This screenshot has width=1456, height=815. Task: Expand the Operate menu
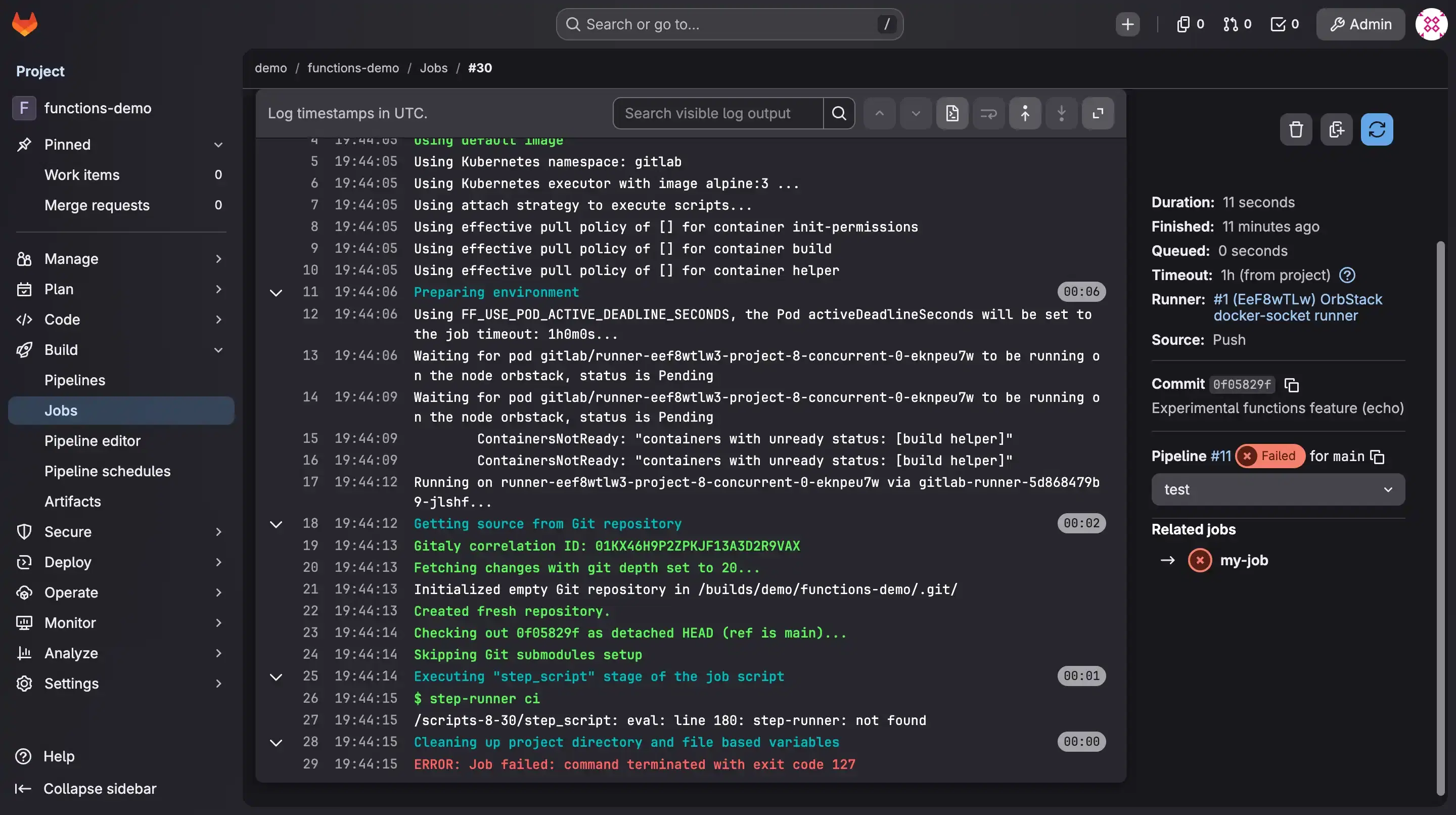(121, 593)
